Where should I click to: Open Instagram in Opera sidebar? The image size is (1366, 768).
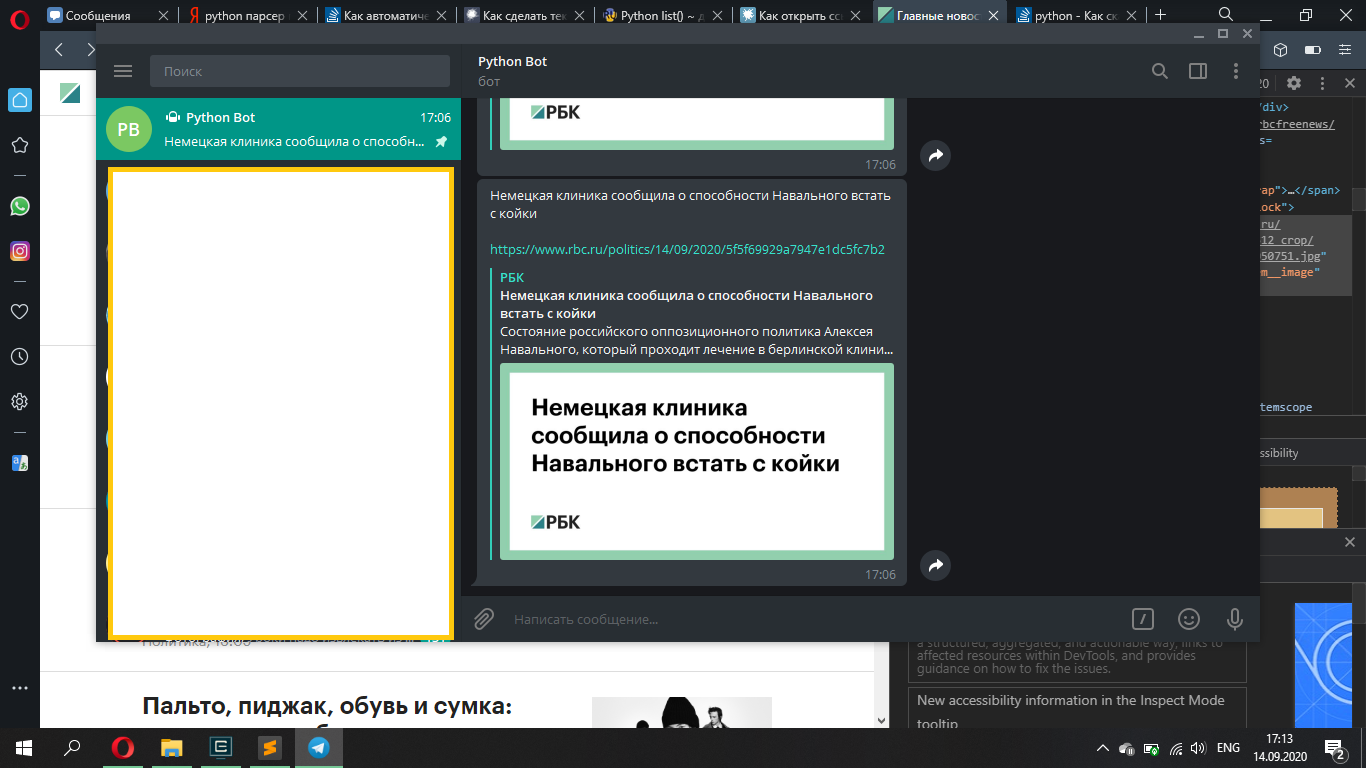click(x=19, y=251)
